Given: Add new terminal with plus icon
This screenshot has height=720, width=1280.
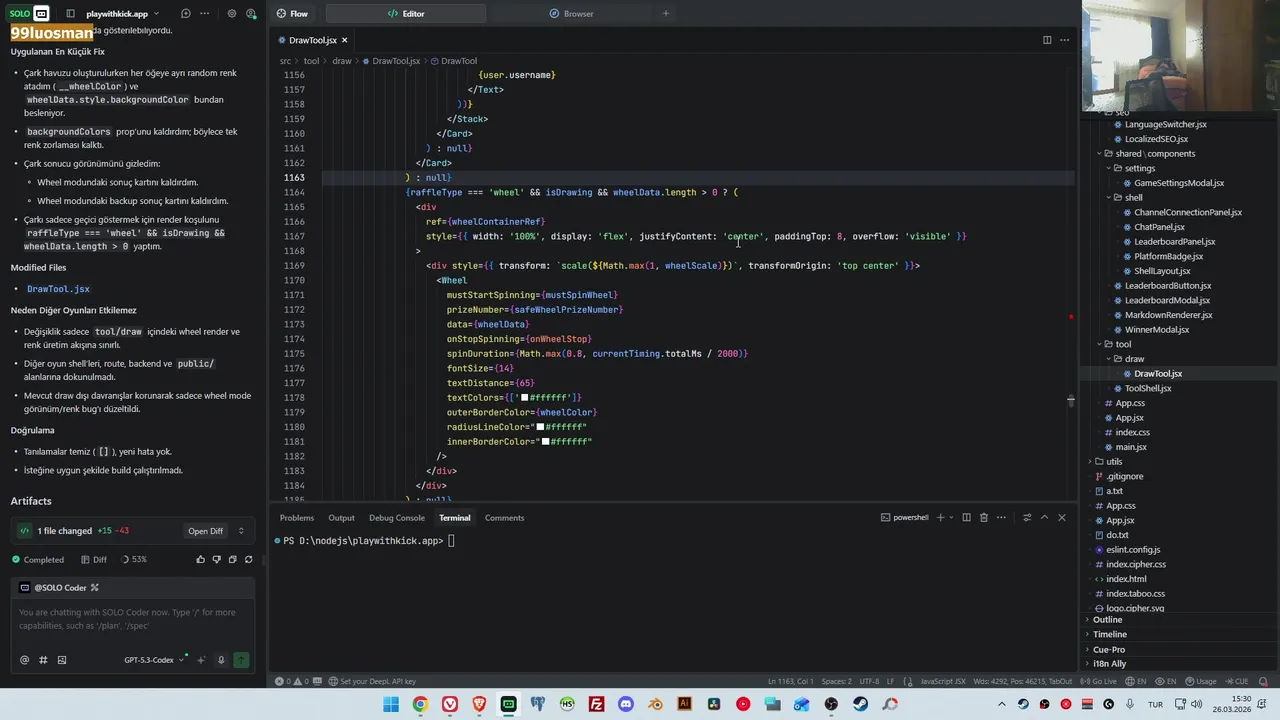Looking at the screenshot, I should pos(940,518).
